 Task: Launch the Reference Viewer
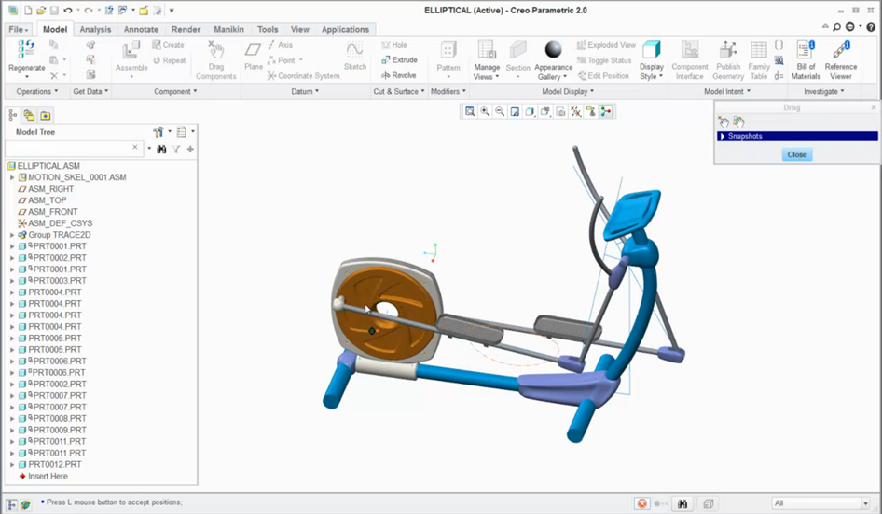(841, 60)
